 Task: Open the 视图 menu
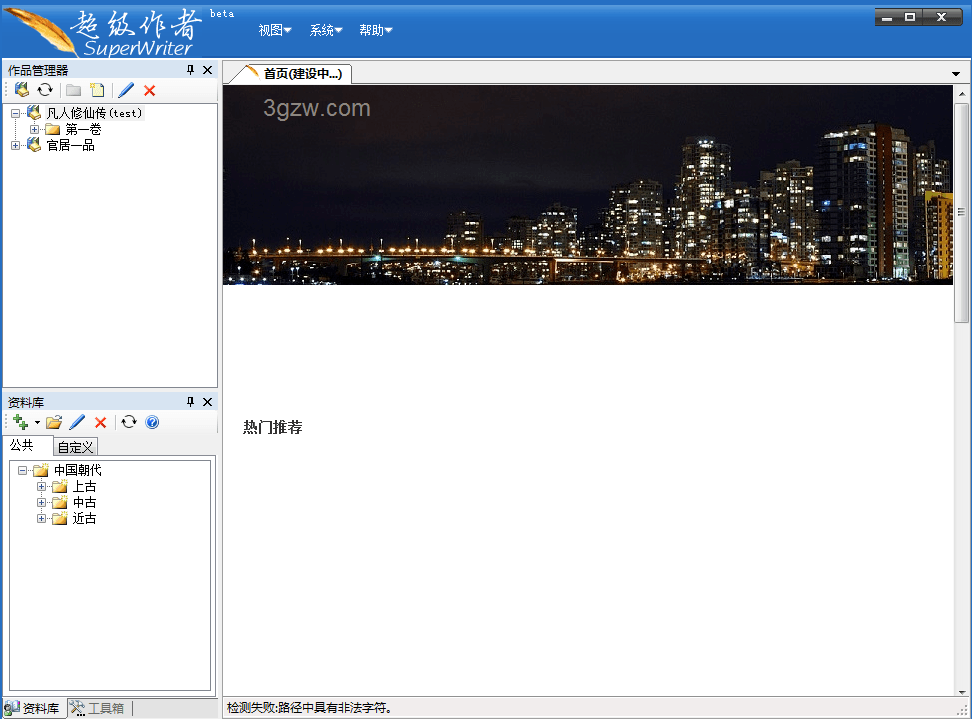point(274,30)
